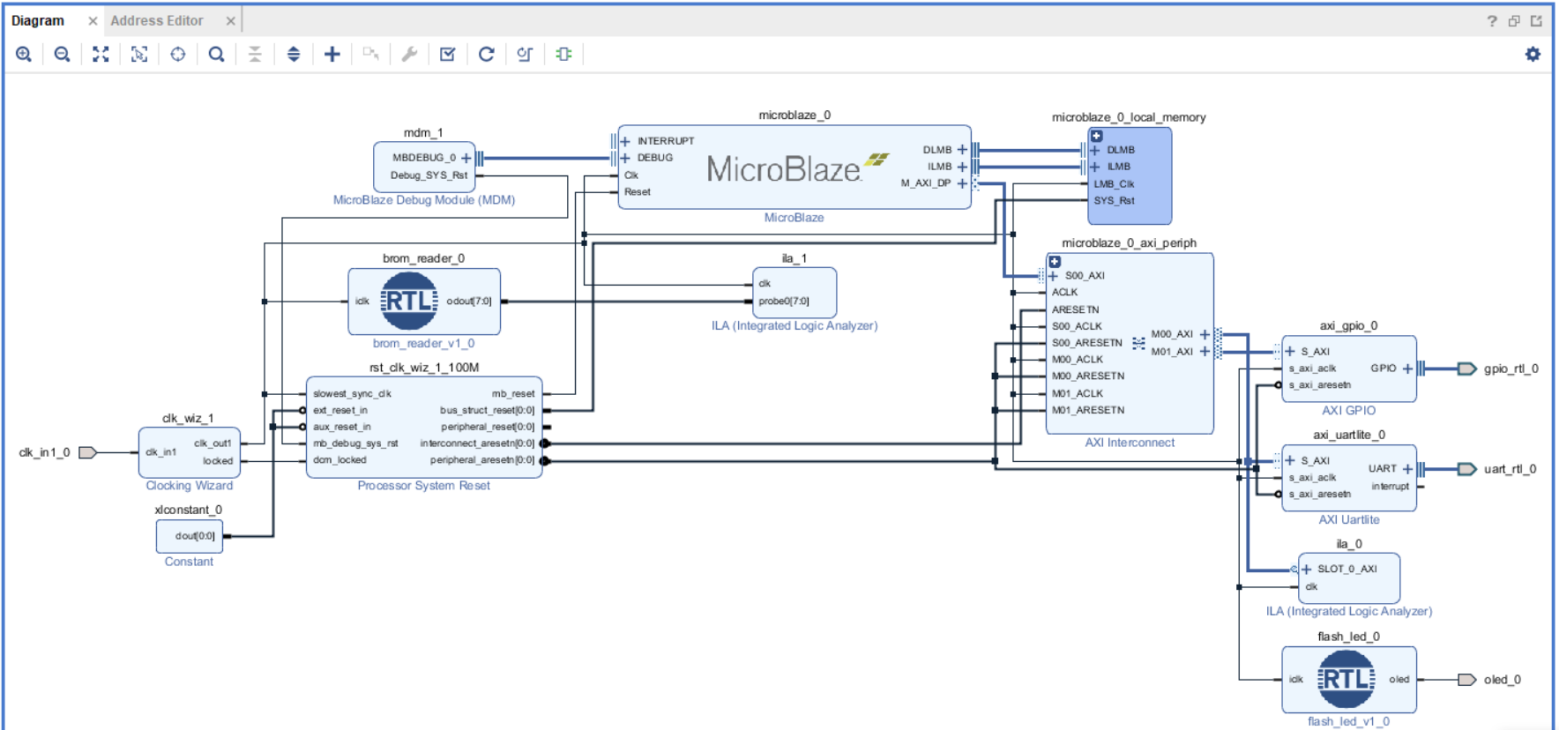Image resolution: width=1559 pixels, height=730 pixels.
Task: Click the rst_clk_wiz_1_100M block name
Action: coord(424,368)
